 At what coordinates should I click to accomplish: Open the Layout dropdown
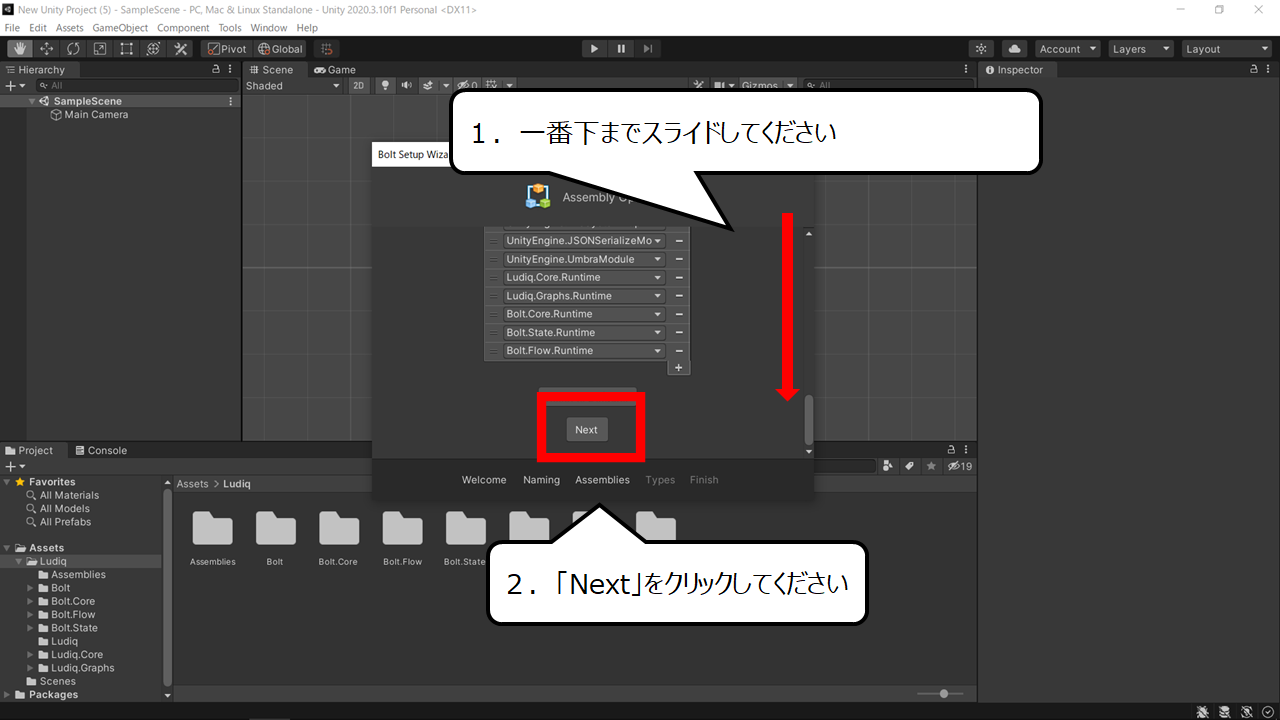1226,48
